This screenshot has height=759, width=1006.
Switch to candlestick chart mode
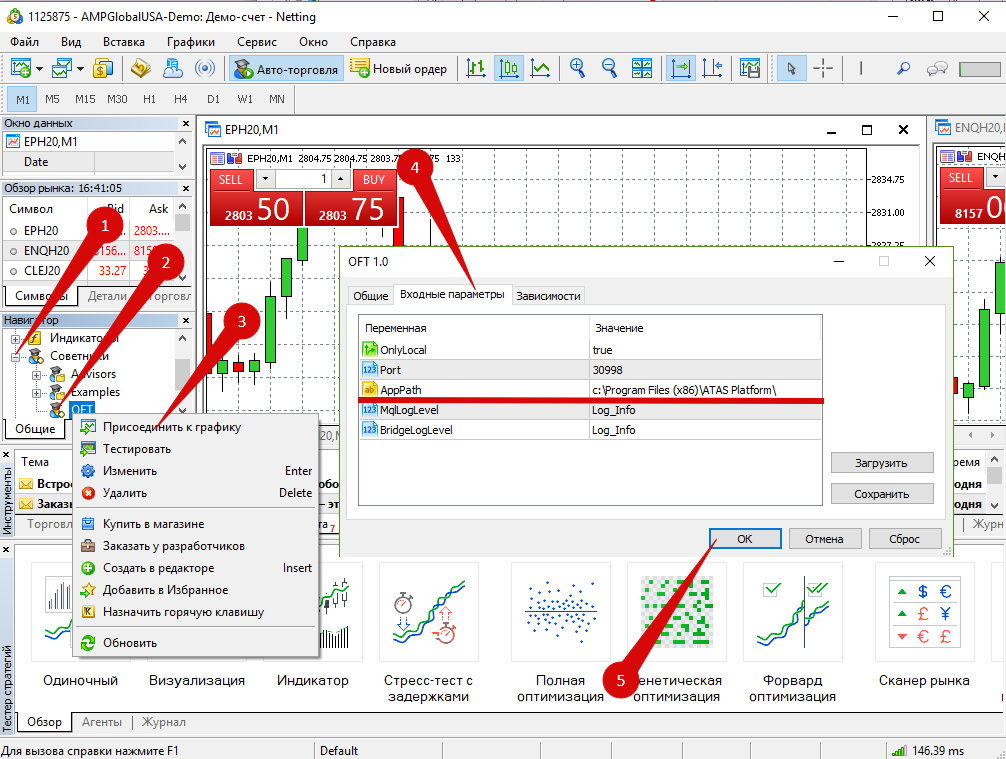508,68
